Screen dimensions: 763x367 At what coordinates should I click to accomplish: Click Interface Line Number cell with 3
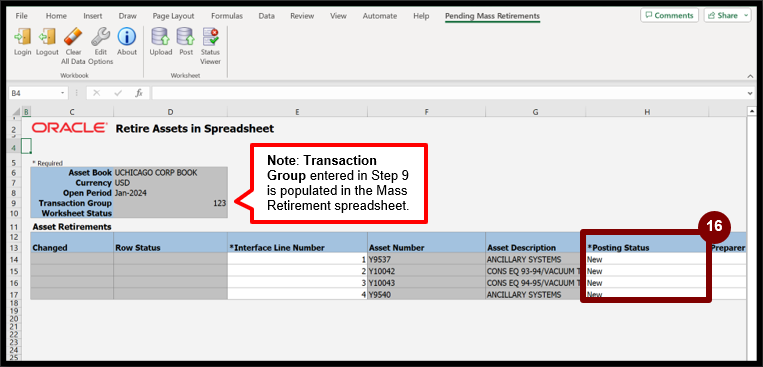(x=297, y=283)
